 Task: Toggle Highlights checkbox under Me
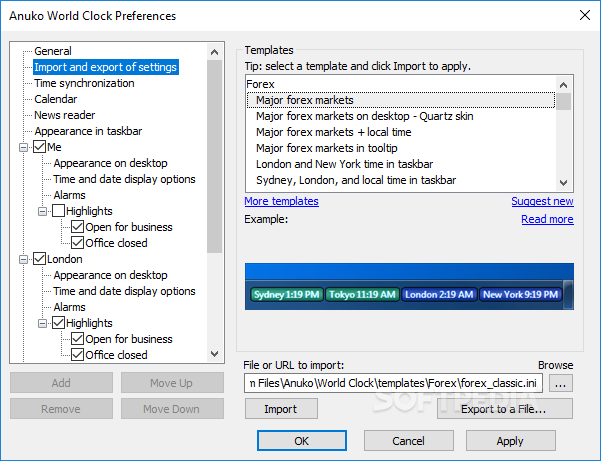pyautogui.click(x=58, y=211)
